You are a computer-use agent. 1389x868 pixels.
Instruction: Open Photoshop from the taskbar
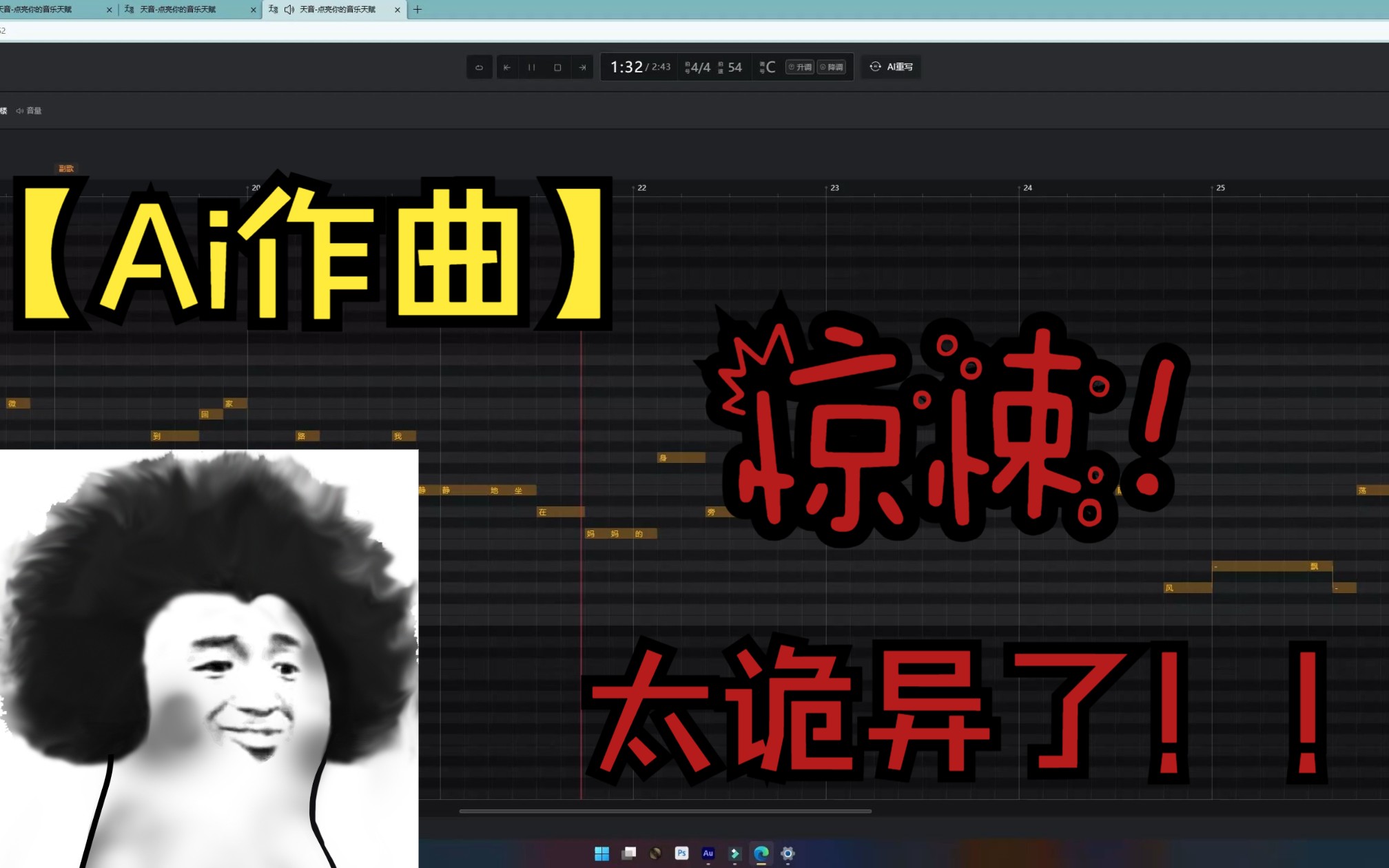681,854
